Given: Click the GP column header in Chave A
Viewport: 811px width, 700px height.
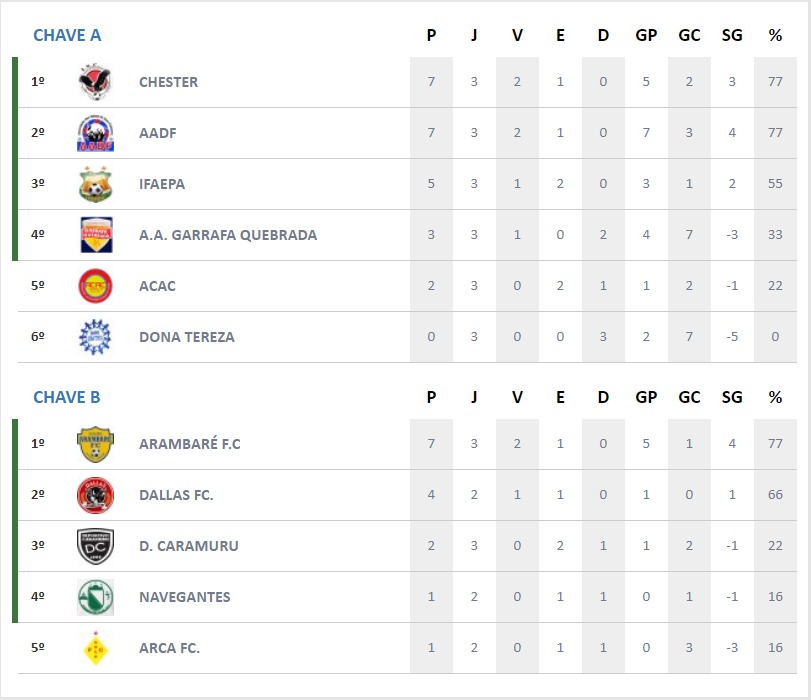Looking at the screenshot, I should point(646,35).
